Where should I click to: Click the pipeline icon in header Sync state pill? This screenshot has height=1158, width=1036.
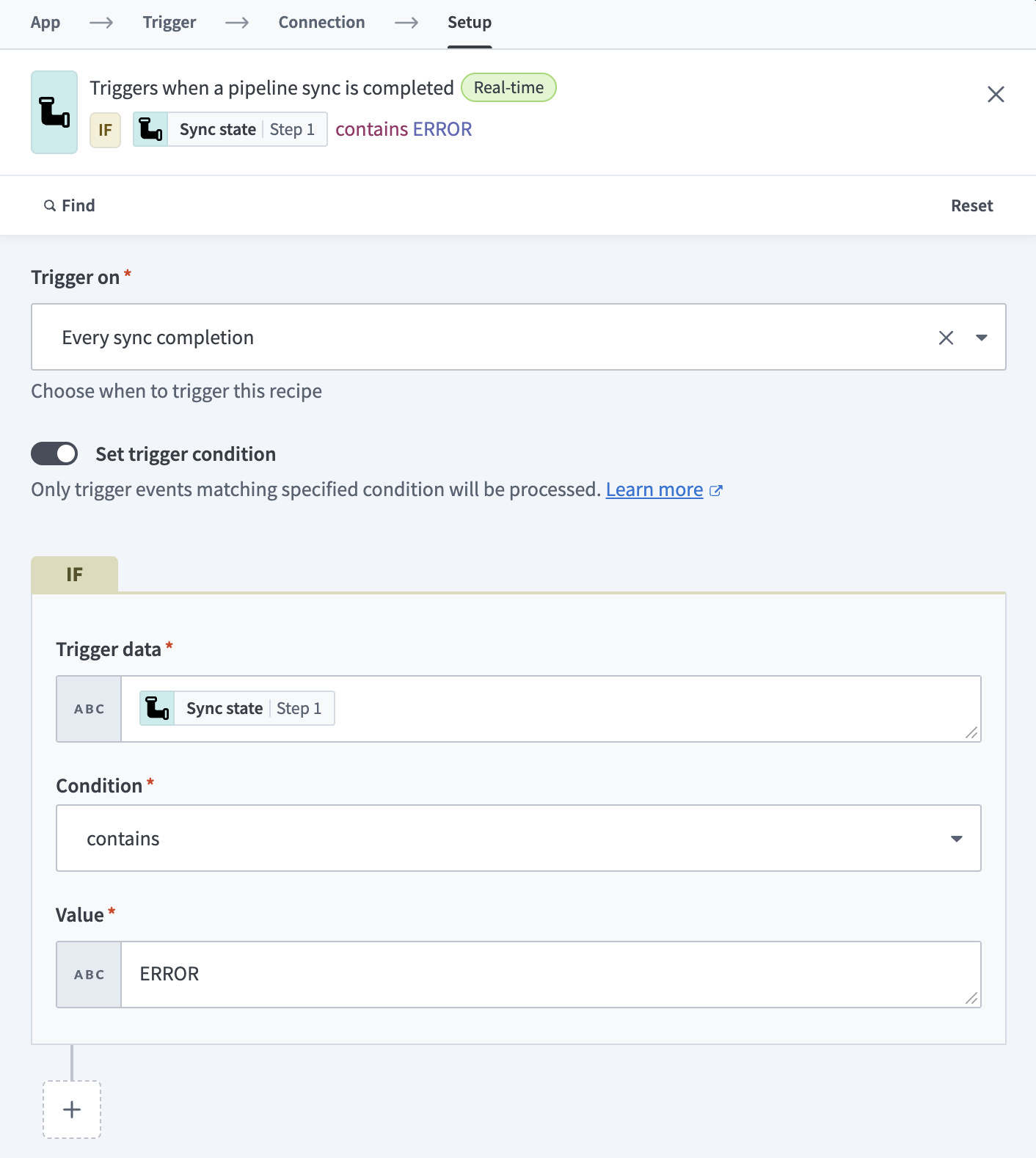coord(150,129)
